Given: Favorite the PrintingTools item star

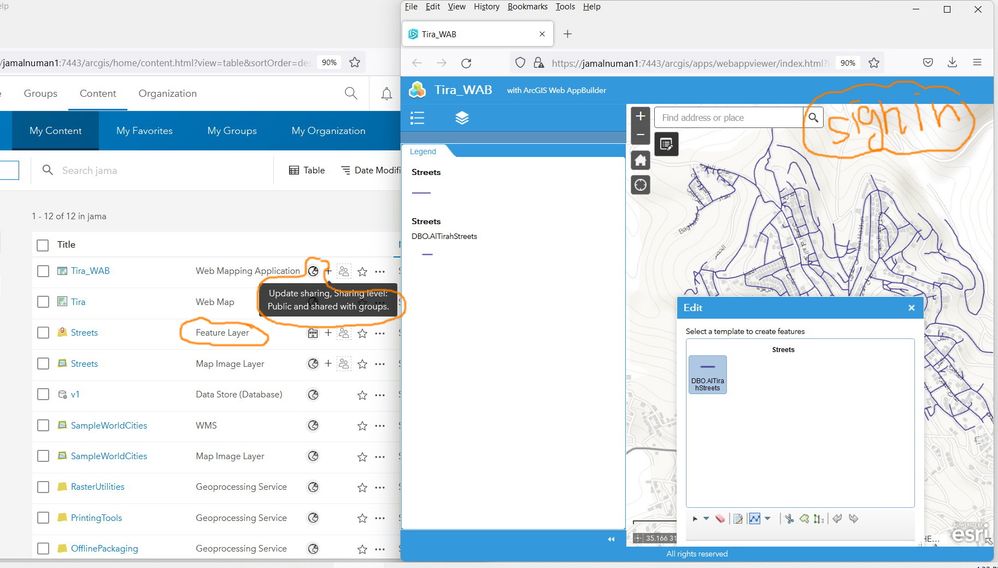Looking at the screenshot, I should click(x=362, y=518).
